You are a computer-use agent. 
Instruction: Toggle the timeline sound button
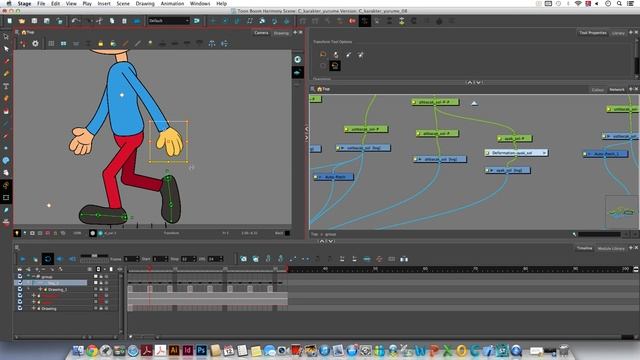pyautogui.click(x=60, y=259)
